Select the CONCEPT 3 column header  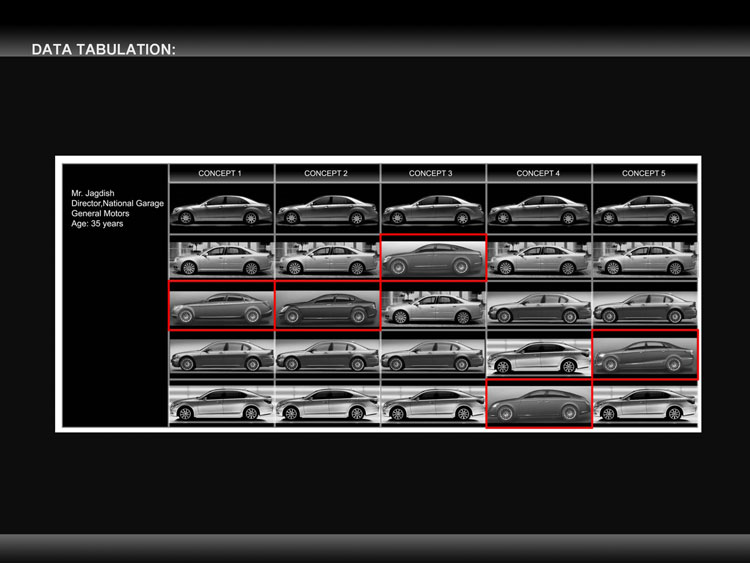433,173
